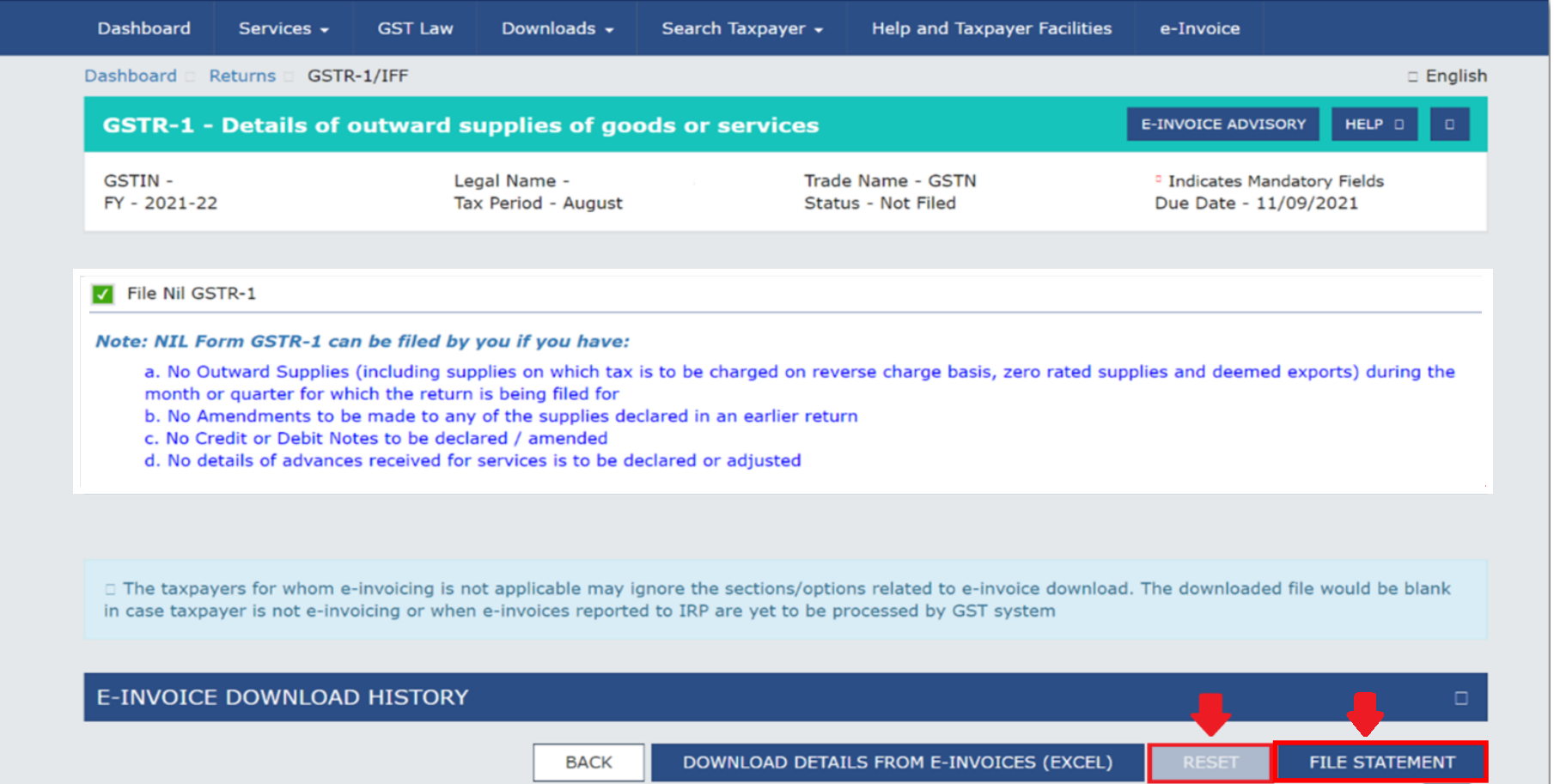Open the GST Law menu
This screenshot has width=1554, height=784.
415,27
